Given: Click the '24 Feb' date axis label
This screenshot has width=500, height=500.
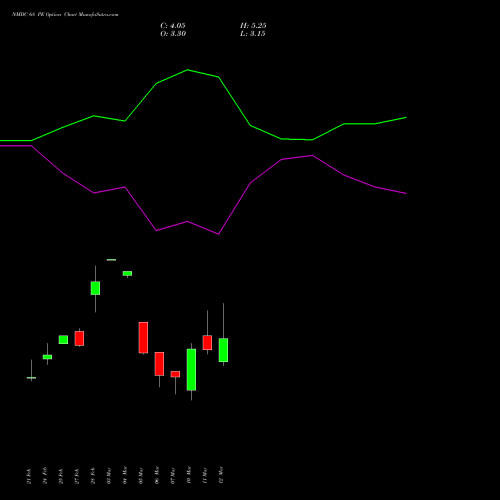Looking at the screenshot, I should click(45, 475).
